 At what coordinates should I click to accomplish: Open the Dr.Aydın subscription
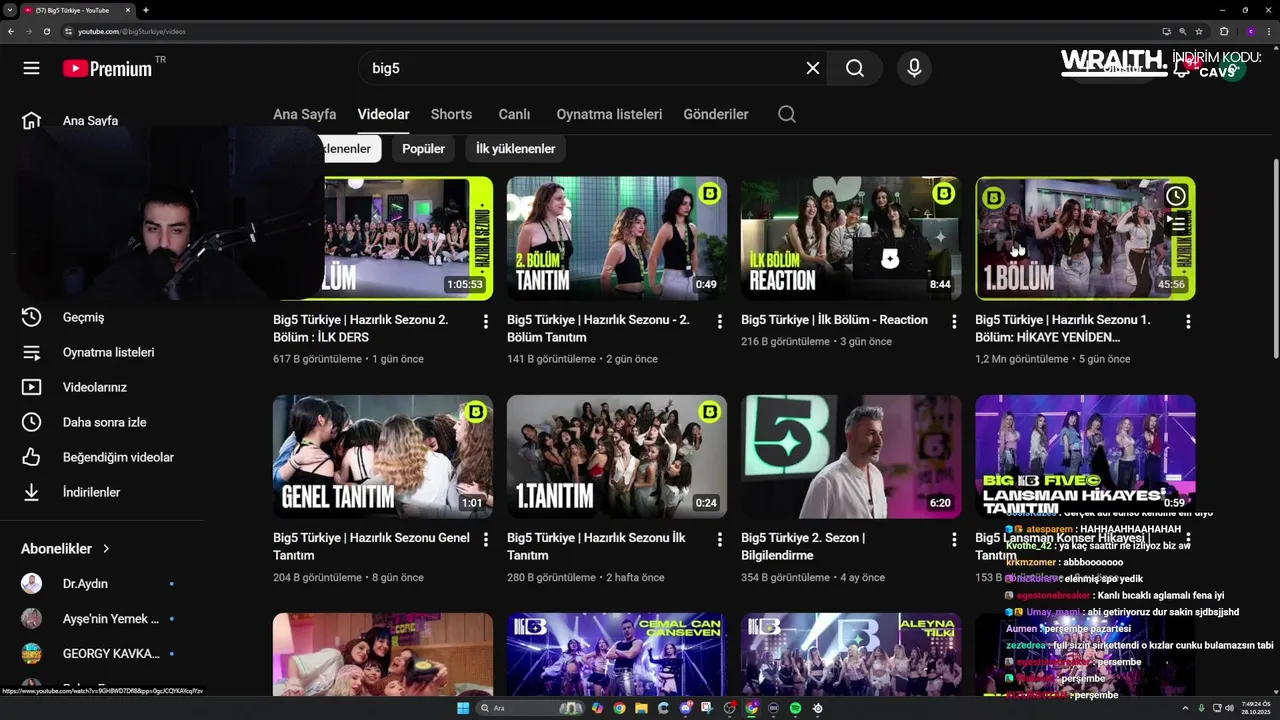tap(85, 584)
